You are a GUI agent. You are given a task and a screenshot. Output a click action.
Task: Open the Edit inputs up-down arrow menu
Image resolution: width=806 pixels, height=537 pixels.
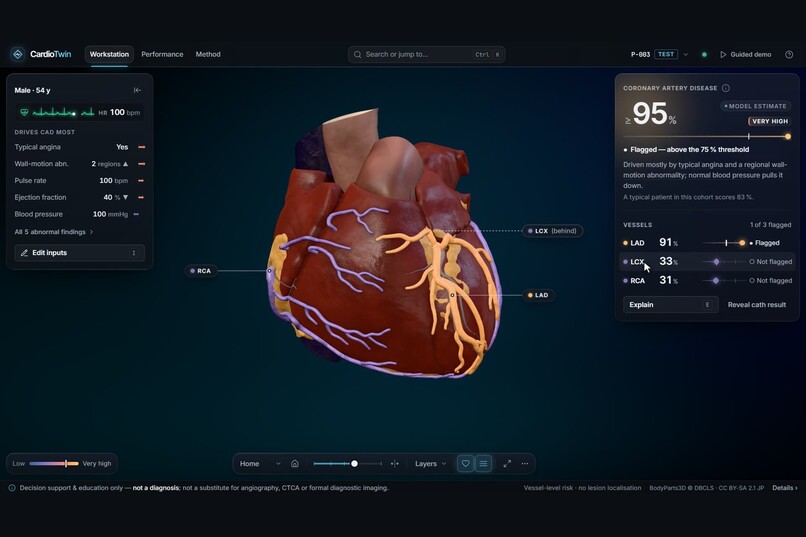(x=134, y=253)
